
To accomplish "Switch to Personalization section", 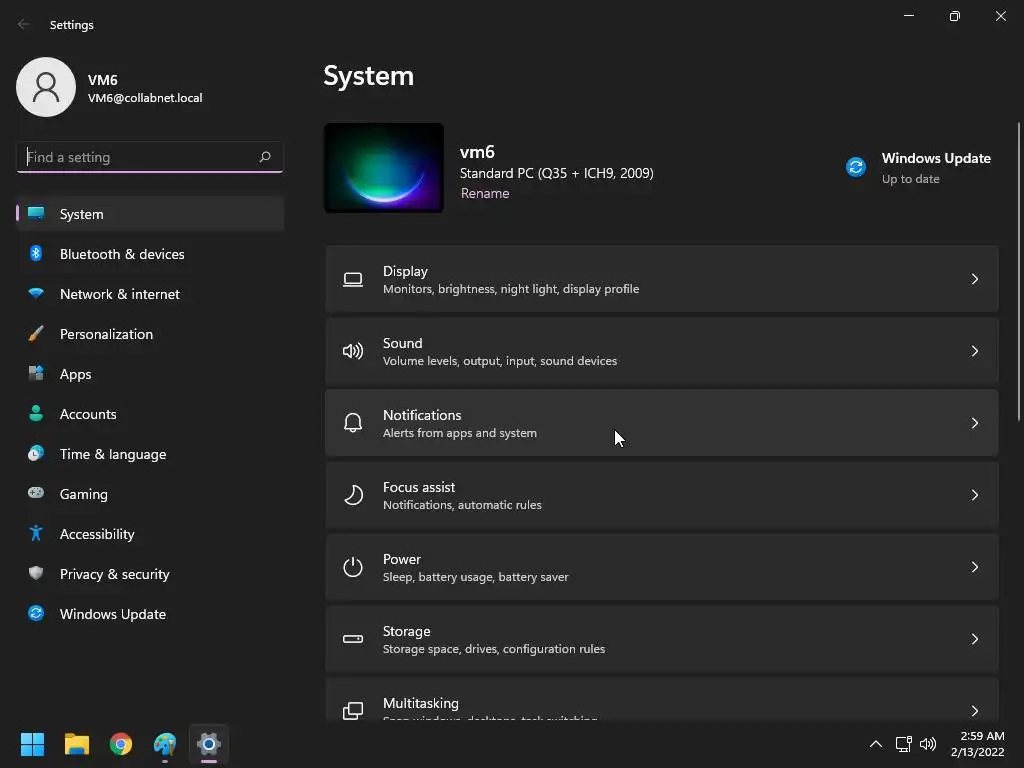I will [150, 334].
